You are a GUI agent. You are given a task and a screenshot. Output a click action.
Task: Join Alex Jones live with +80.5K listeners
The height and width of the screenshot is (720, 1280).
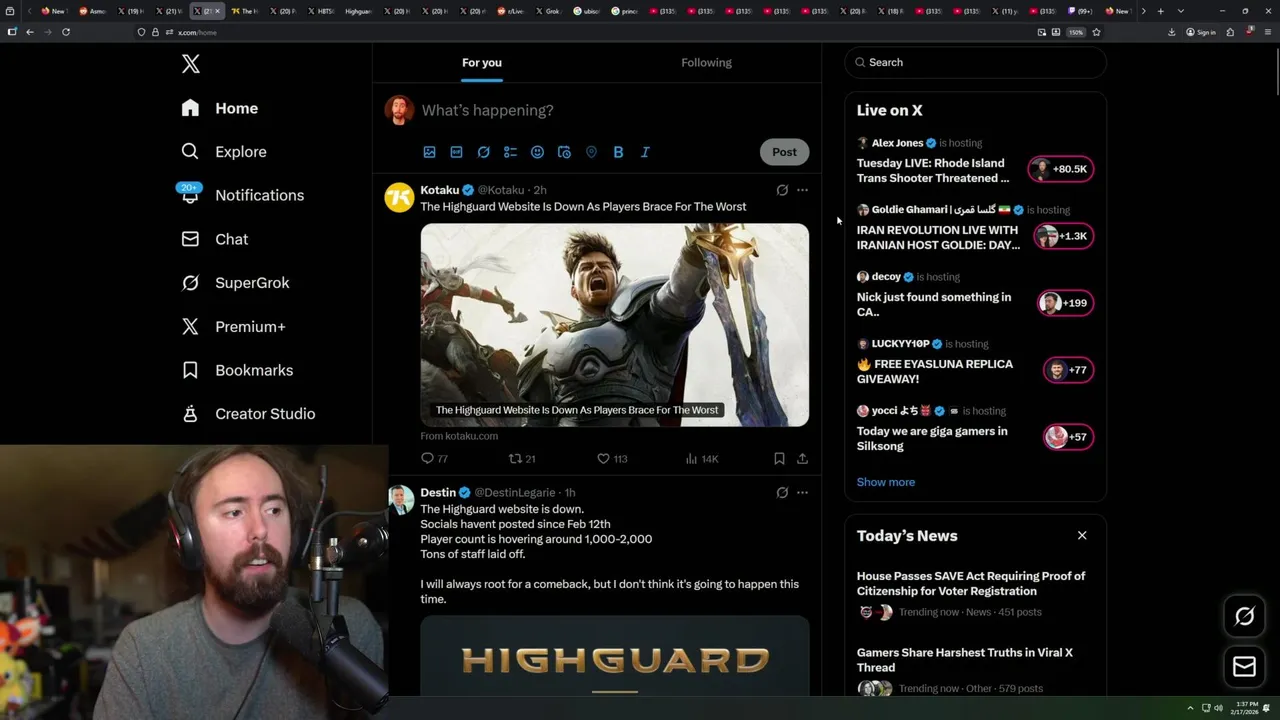[x=1061, y=169]
